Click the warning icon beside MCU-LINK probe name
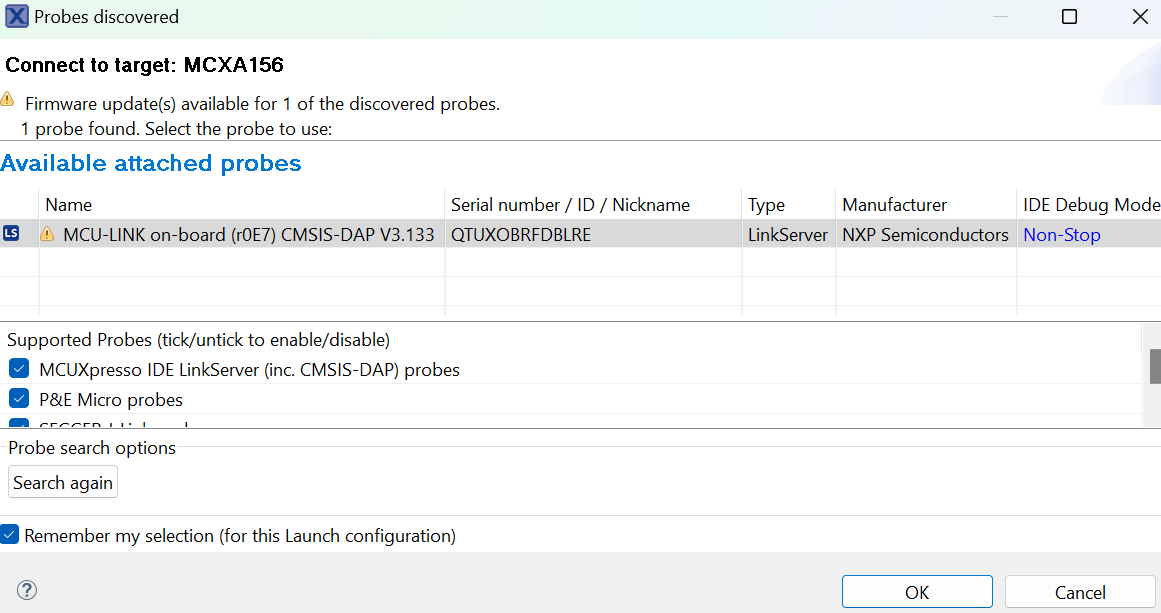Image resolution: width=1161 pixels, height=613 pixels. click(47, 235)
